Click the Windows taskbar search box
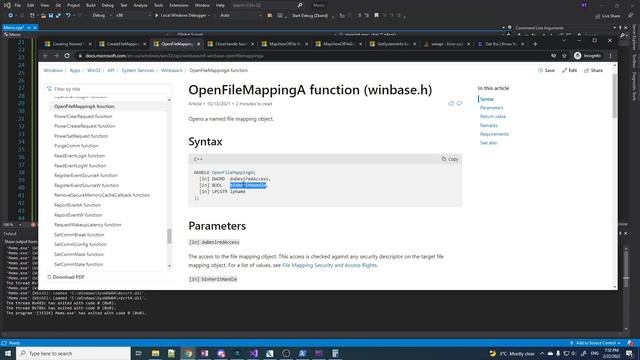 73,353
